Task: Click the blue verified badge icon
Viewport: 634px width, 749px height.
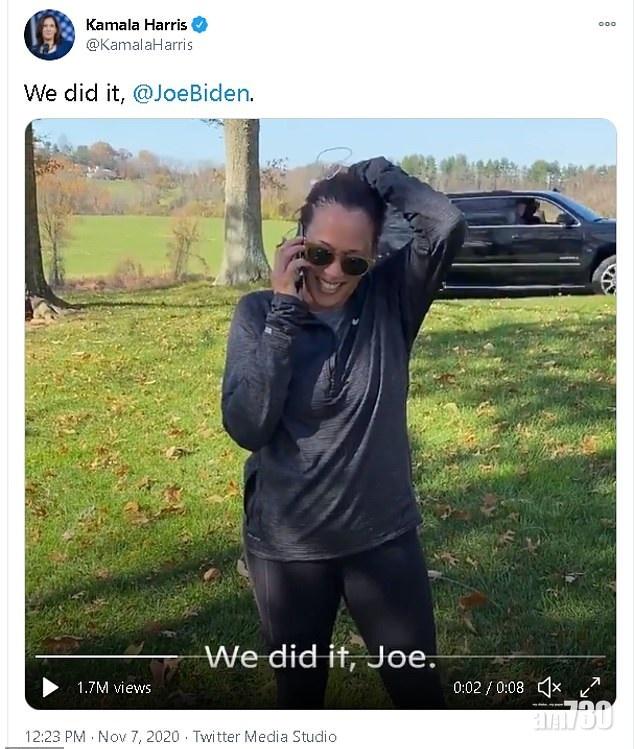Action: pos(199,24)
